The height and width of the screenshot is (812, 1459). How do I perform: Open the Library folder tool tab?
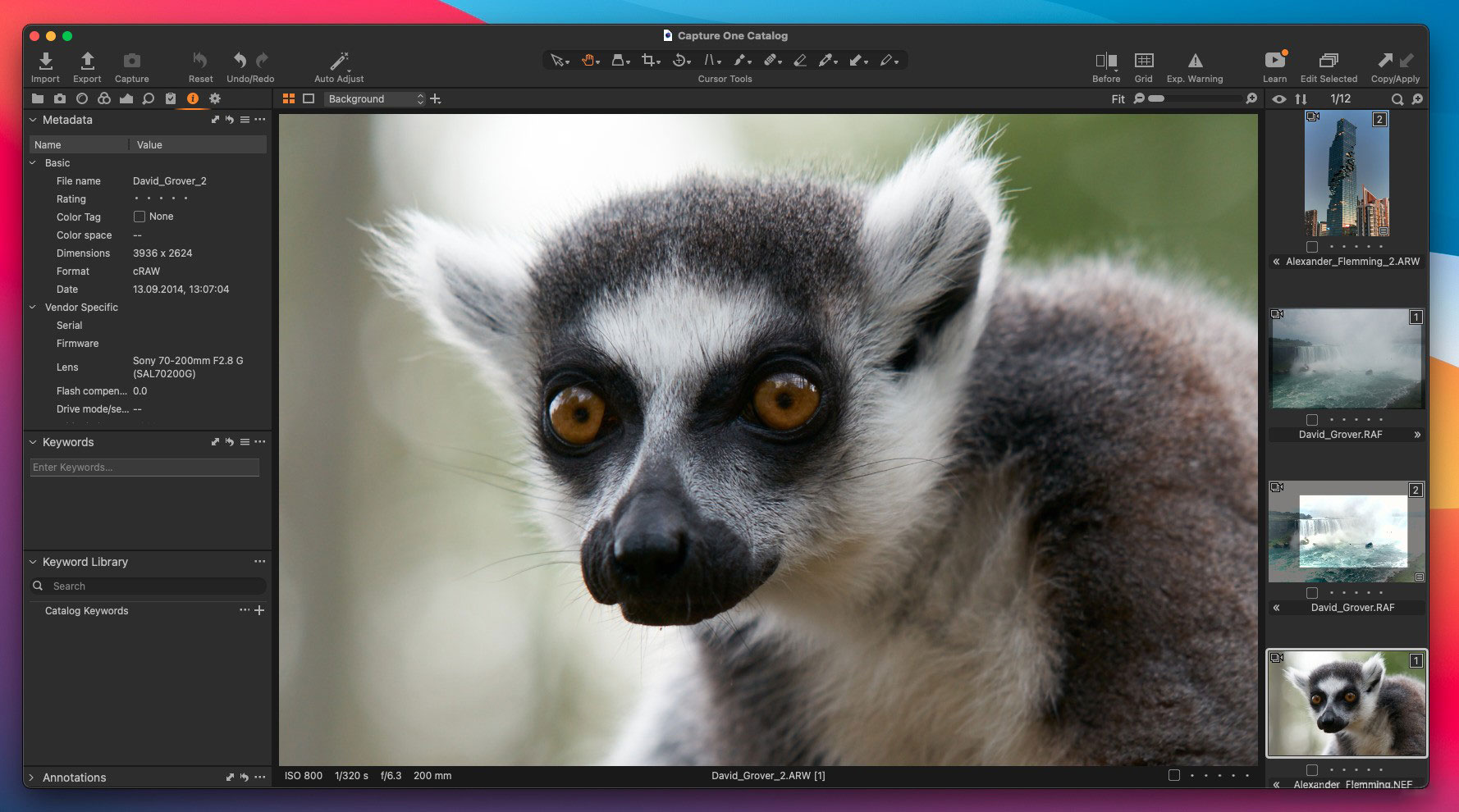(x=38, y=98)
